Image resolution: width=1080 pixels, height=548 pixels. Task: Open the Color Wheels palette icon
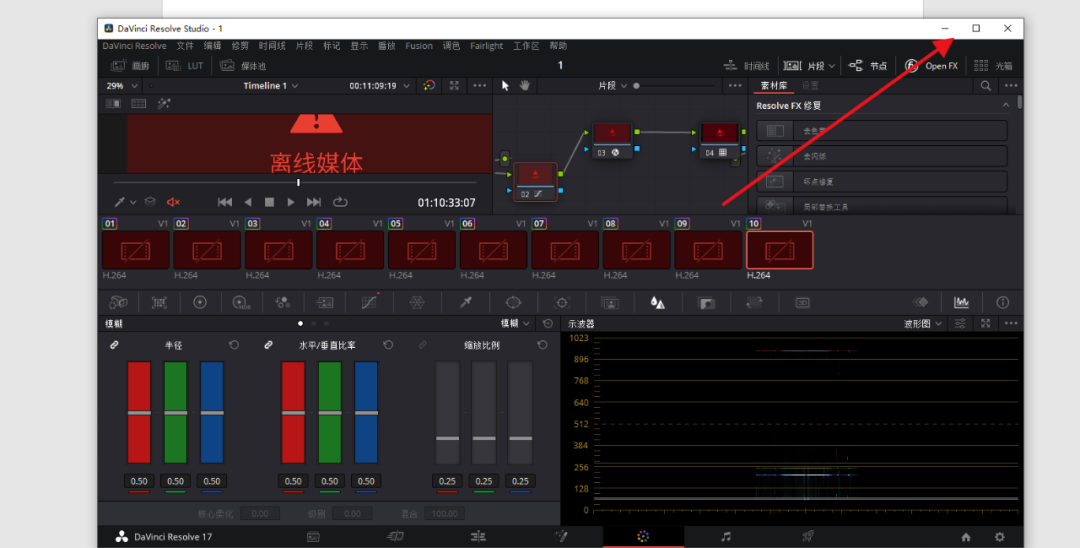pos(200,302)
